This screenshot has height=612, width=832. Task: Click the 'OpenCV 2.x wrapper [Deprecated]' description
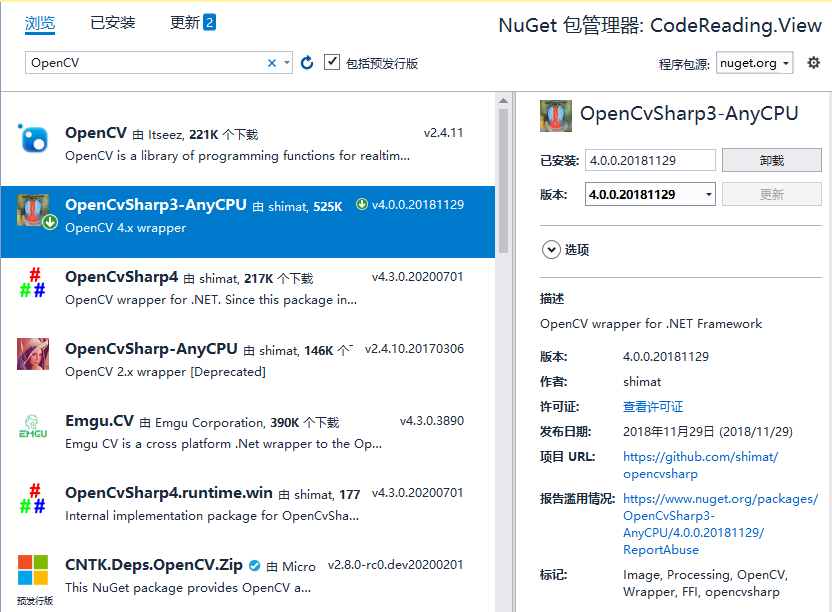pos(166,372)
